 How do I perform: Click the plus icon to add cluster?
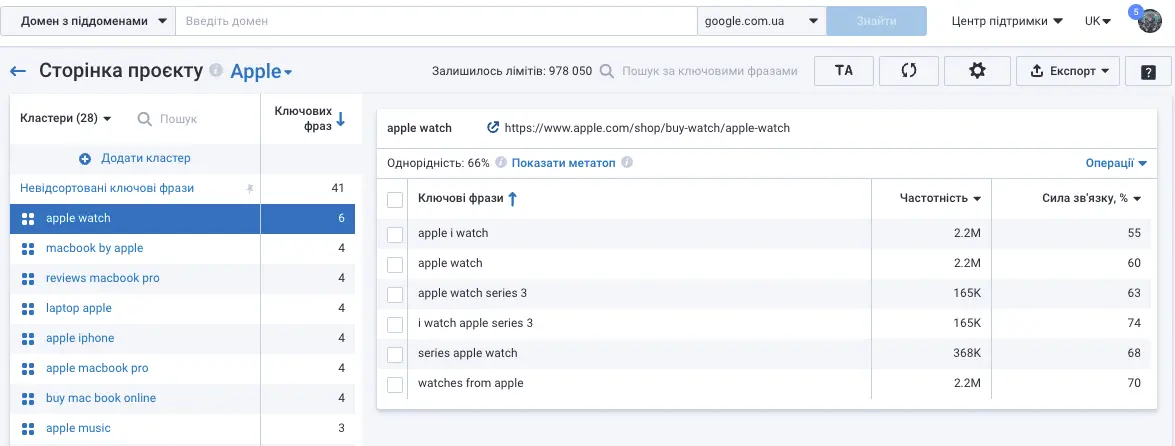85,158
